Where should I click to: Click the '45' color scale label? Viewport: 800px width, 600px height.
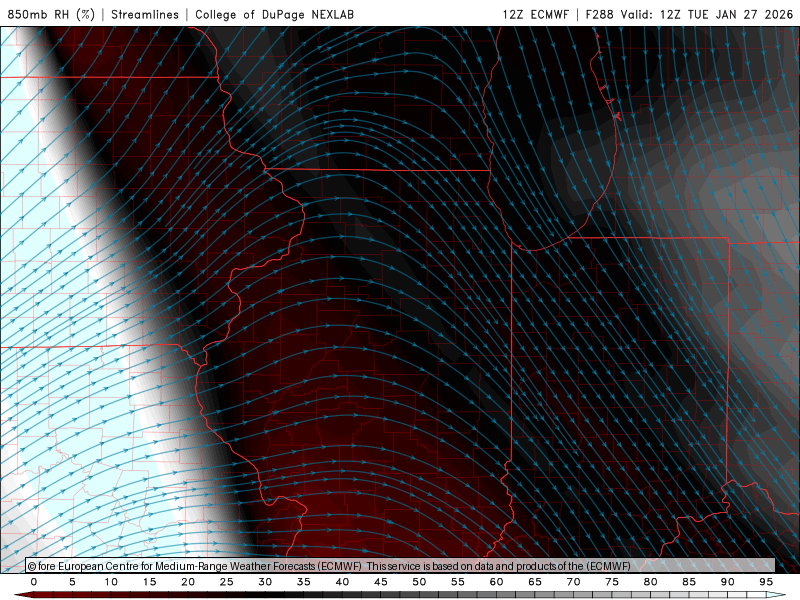[x=381, y=582]
